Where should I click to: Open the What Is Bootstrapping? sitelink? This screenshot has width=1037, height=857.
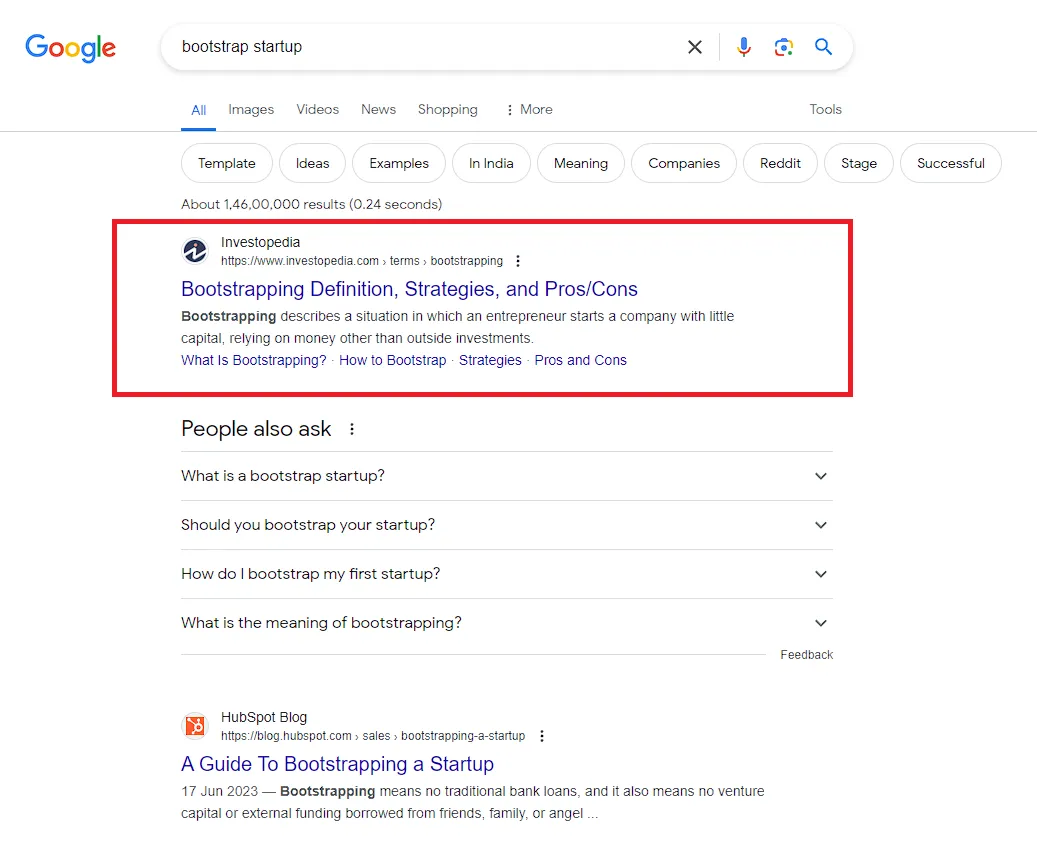254,360
